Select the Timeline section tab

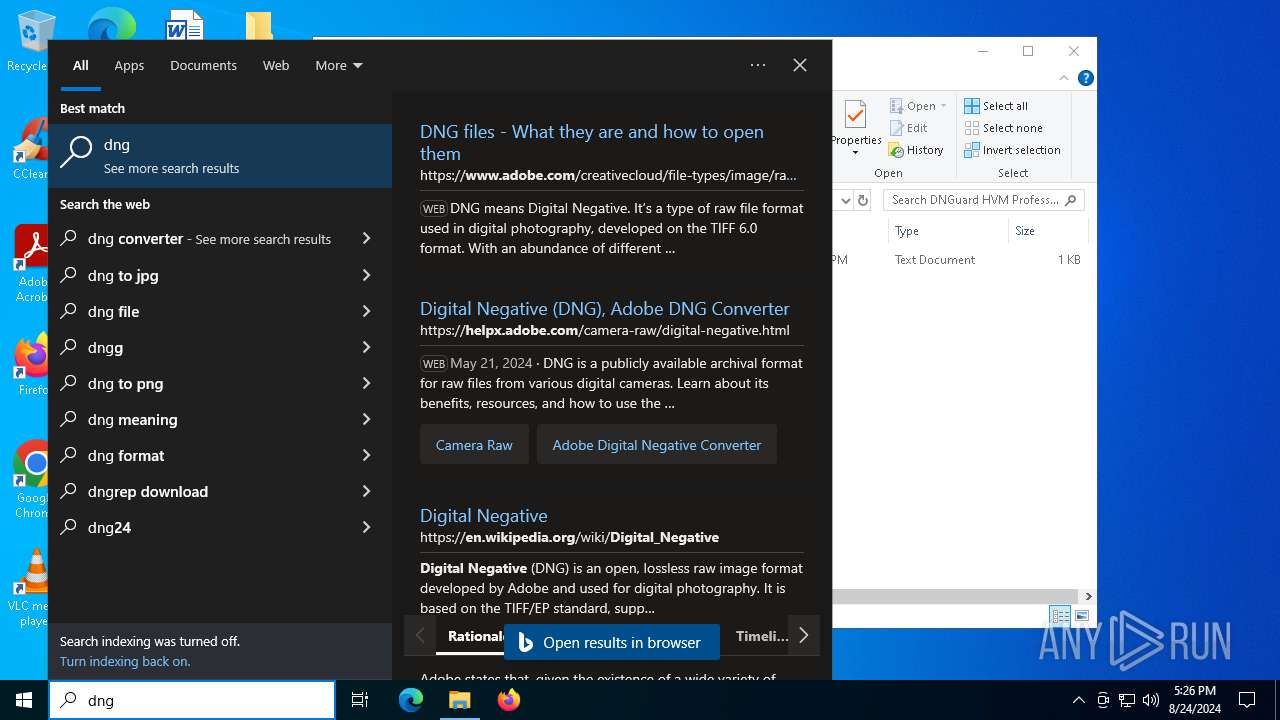(762, 636)
